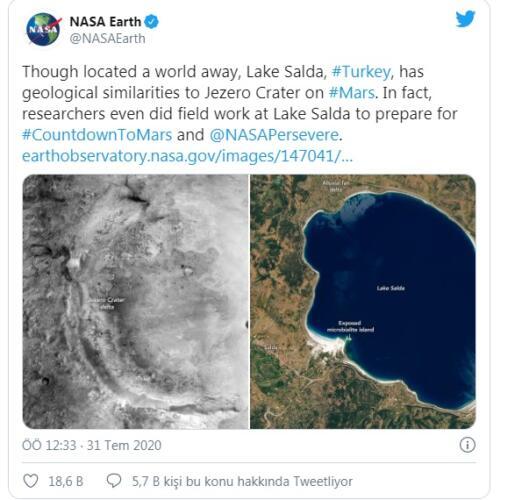Image resolution: width=529 pixels, height=500 pixels.
Task: View the Jezero Crater grayscale image
Action: (136, 302)
